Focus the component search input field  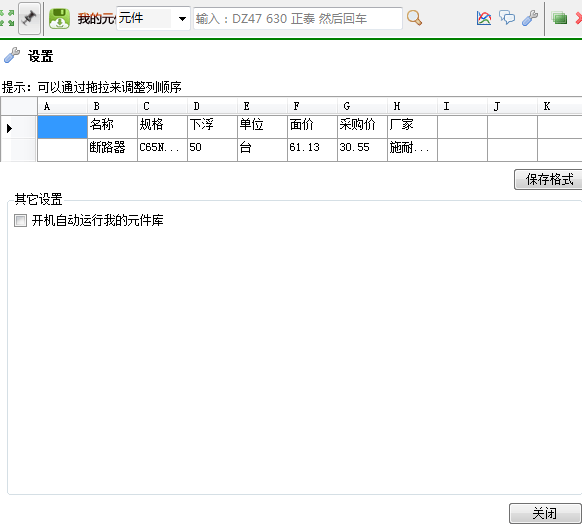pos(298,18)
